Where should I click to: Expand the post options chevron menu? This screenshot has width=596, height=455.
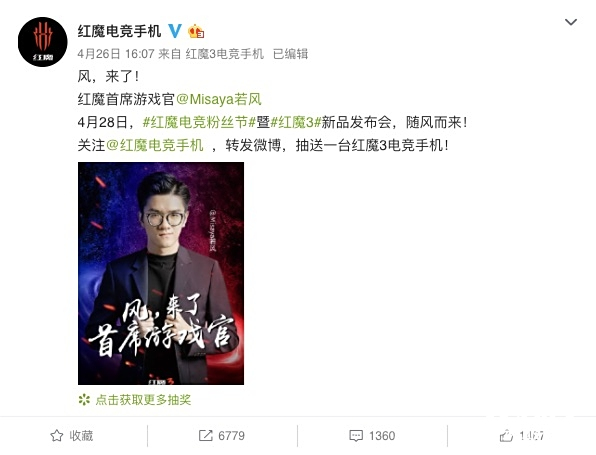[x=571, y=22]
